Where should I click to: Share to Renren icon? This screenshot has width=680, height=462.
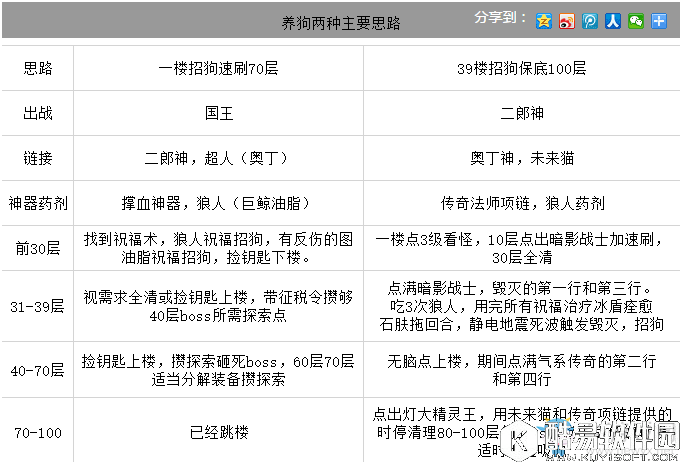(613, 21)
